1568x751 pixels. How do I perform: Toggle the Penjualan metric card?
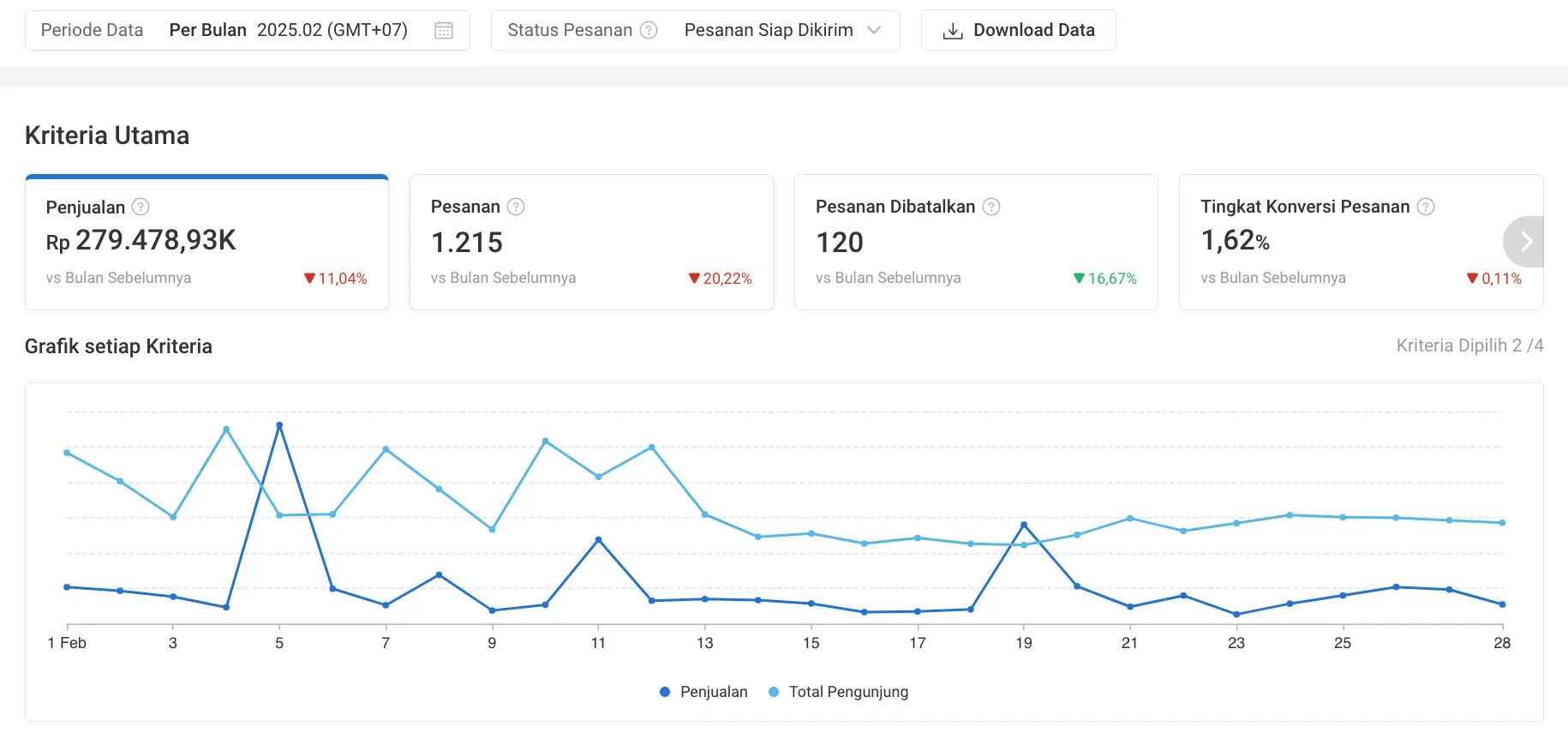(x=206, y=243)
